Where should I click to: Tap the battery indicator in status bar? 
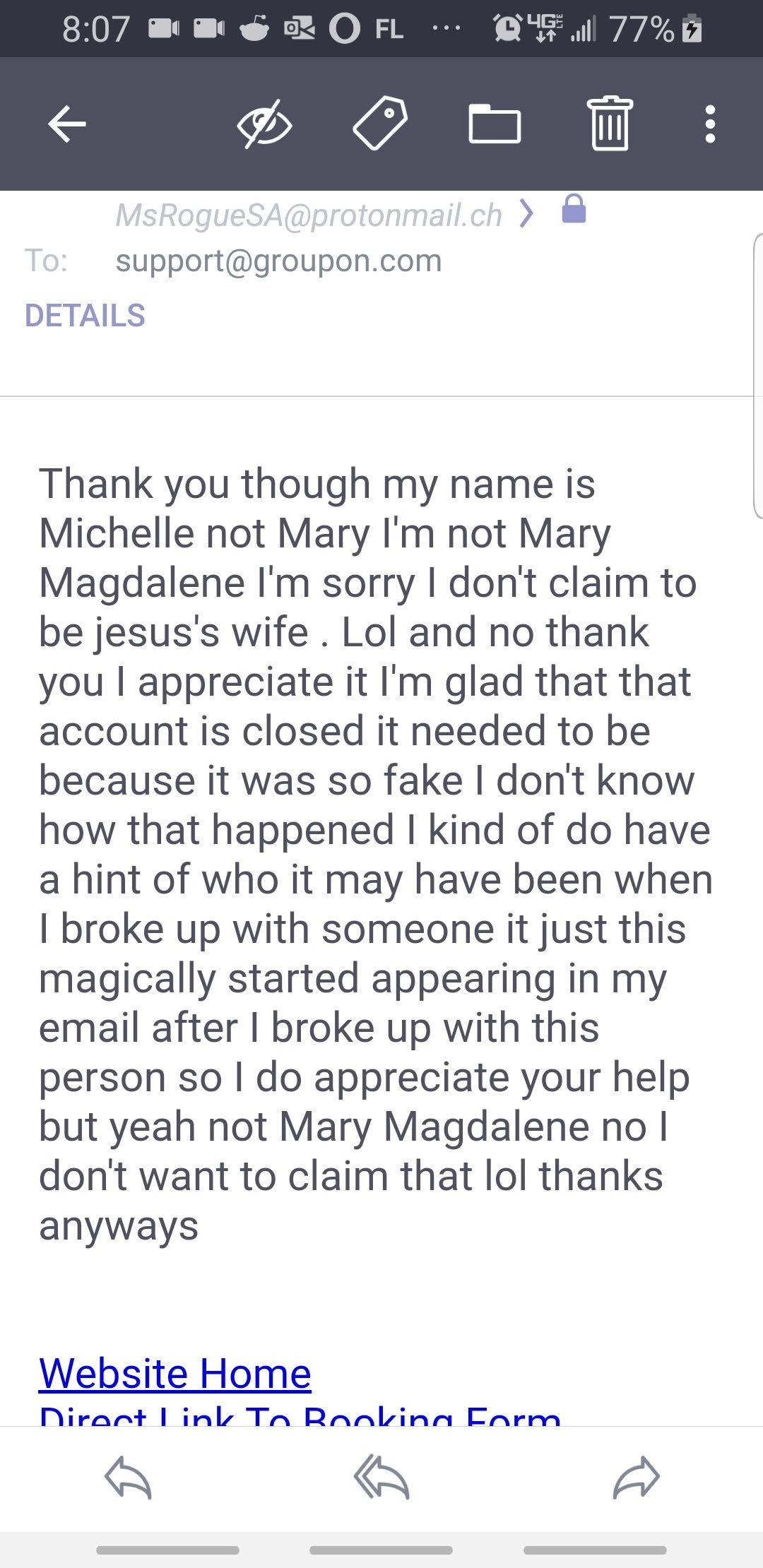pos(692,29)
